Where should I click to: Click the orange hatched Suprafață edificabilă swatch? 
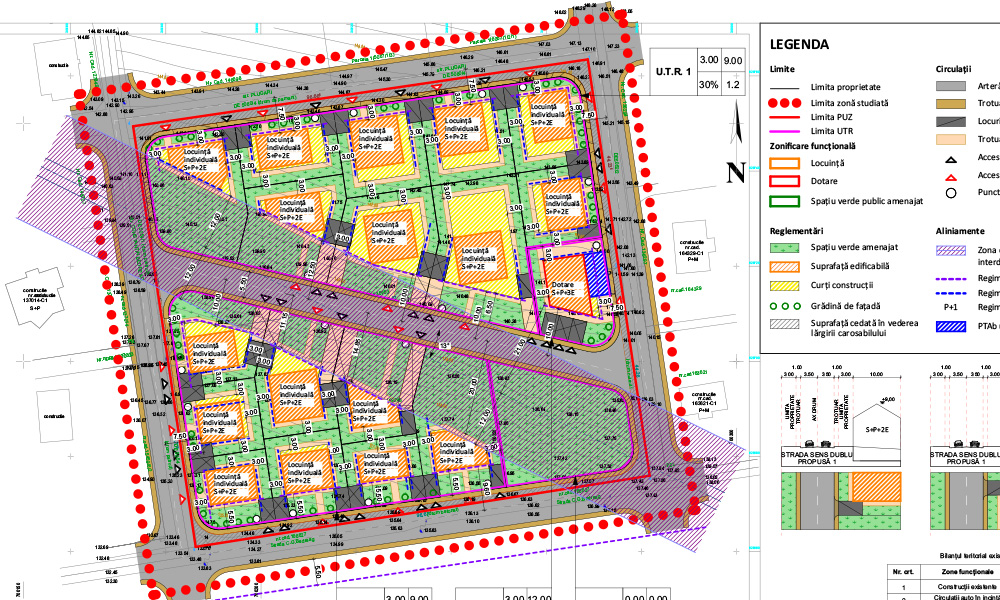[x=784, y=267]
